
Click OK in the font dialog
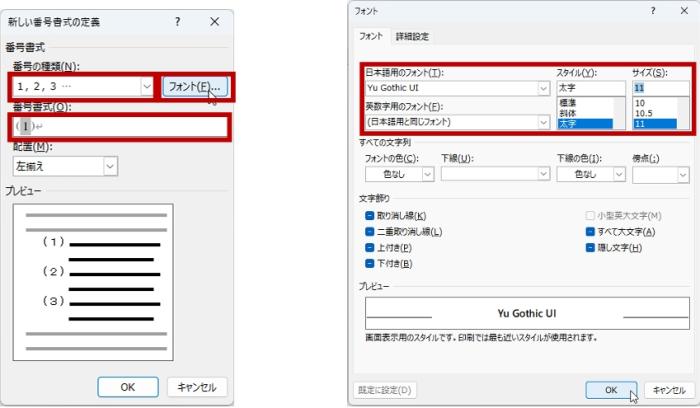tap(612, 389)
